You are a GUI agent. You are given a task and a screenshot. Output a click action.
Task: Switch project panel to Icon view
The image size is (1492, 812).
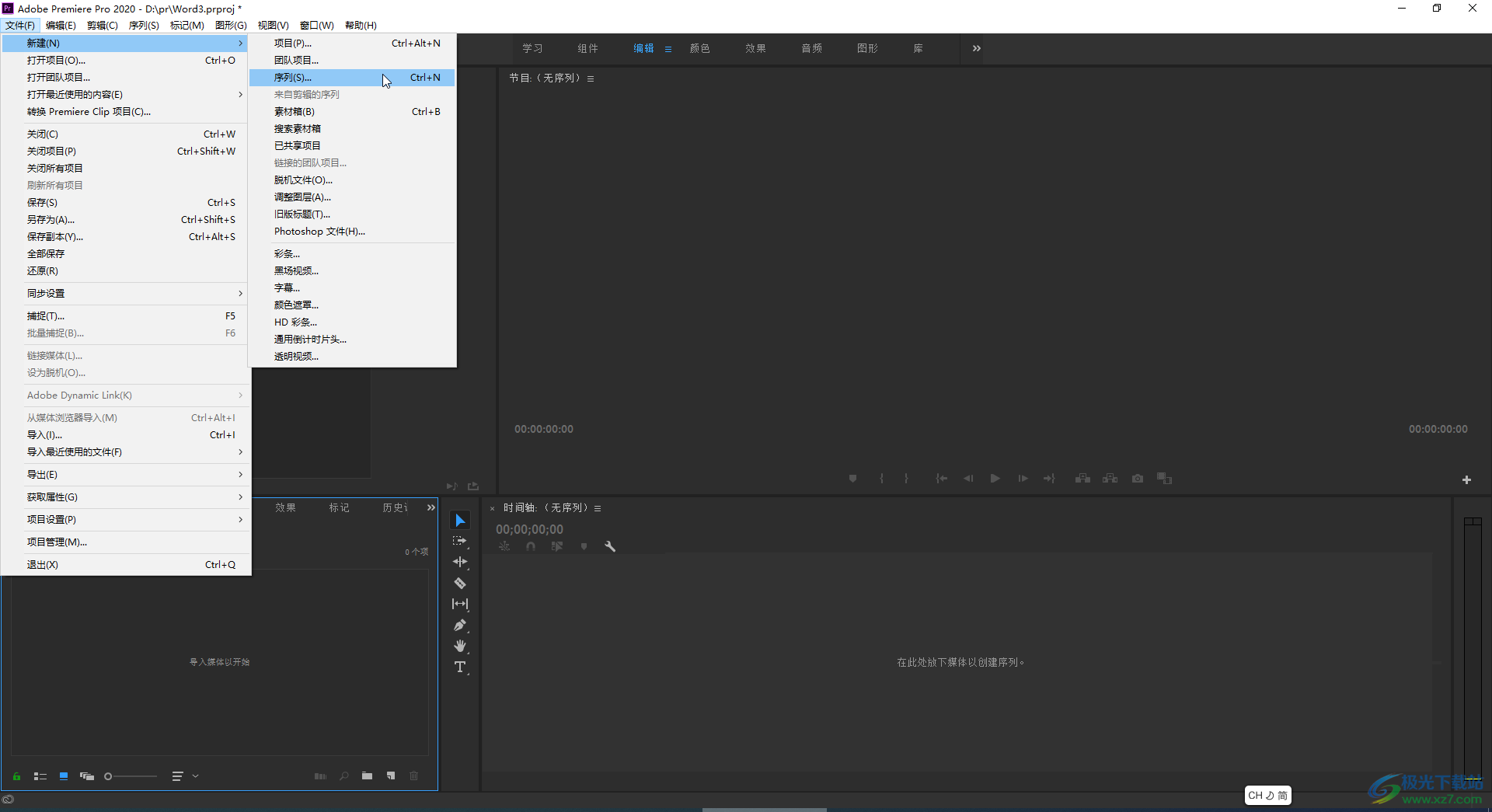[64, 775]
